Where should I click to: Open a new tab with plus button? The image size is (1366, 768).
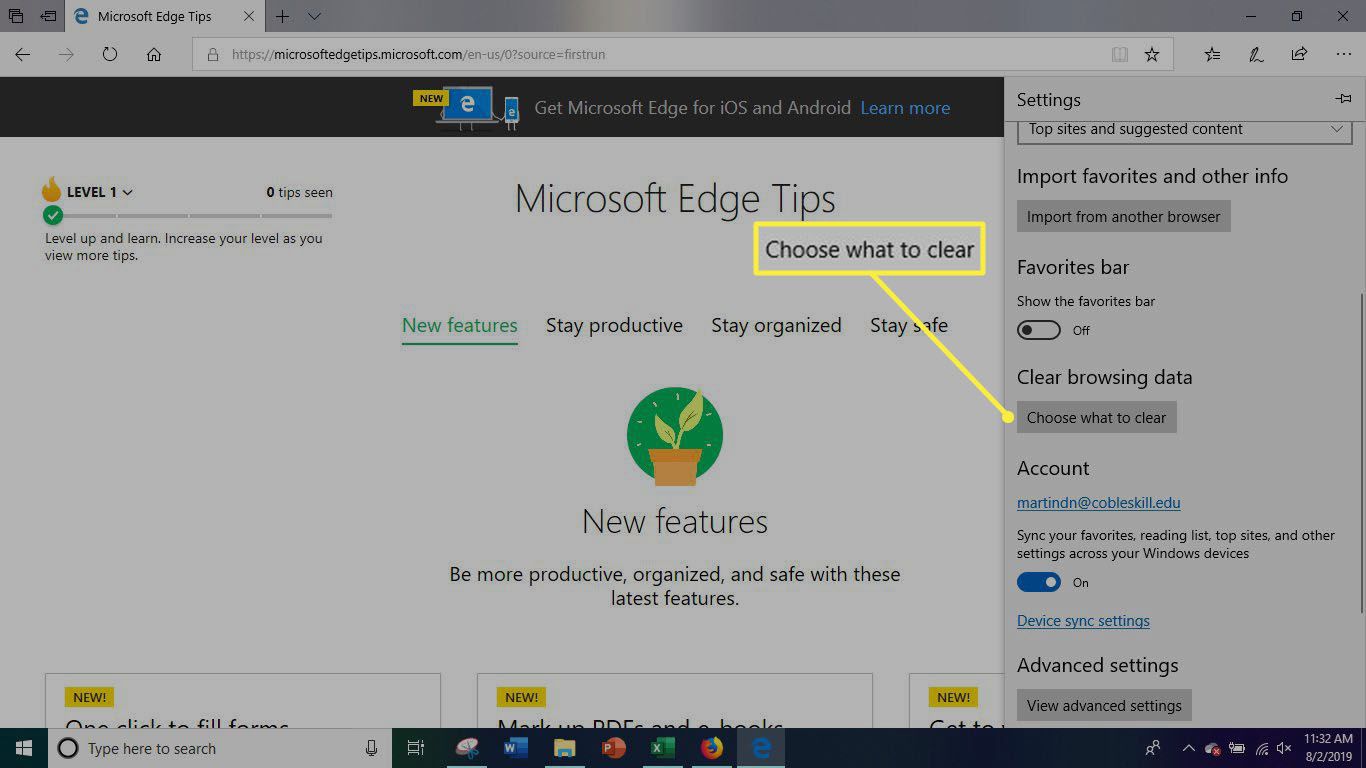[x=283, y=17]
